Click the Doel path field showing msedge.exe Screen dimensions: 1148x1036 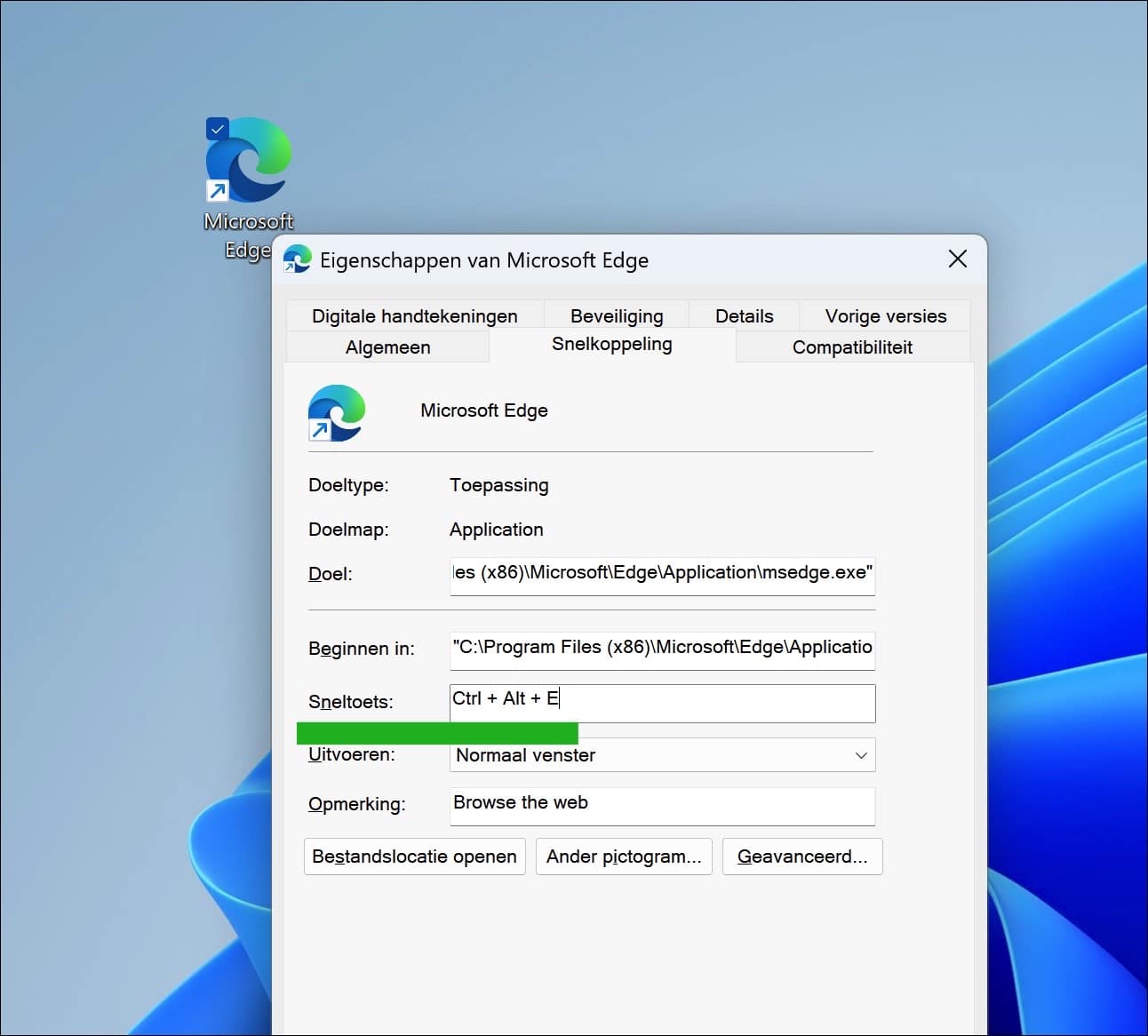pyautogui.click(x=662, y=575)
